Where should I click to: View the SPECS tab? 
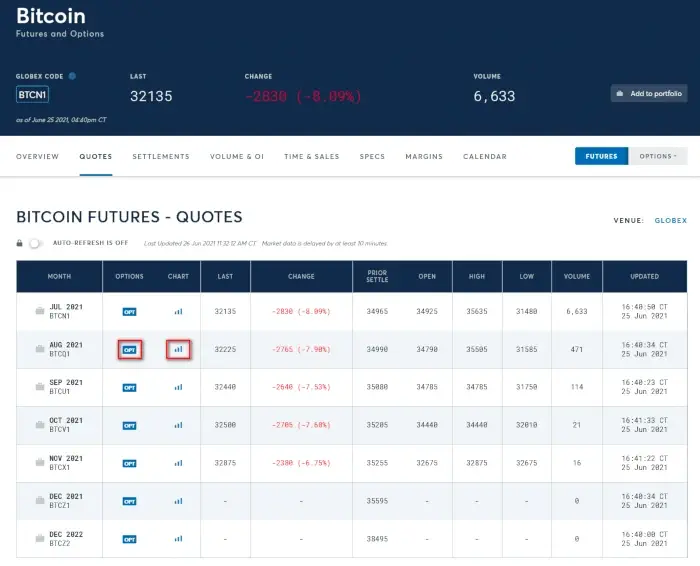372,157
